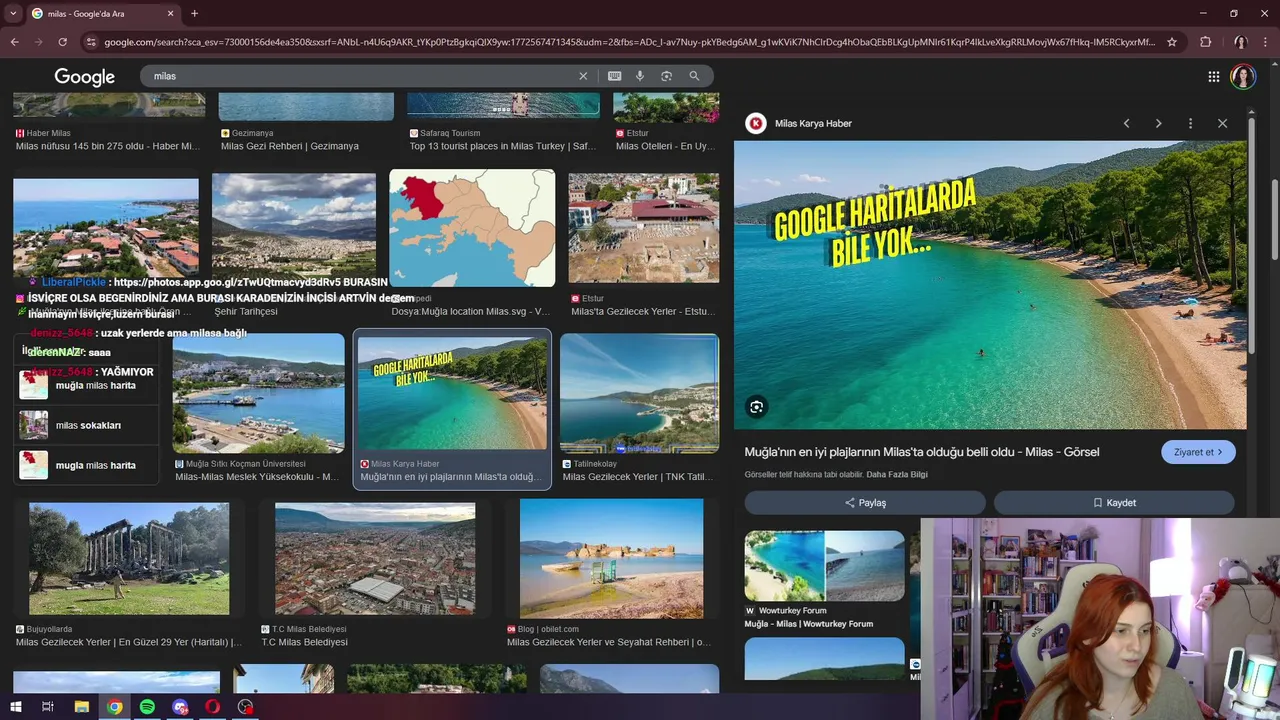Open the Chrome three-dot menu

1266,42
